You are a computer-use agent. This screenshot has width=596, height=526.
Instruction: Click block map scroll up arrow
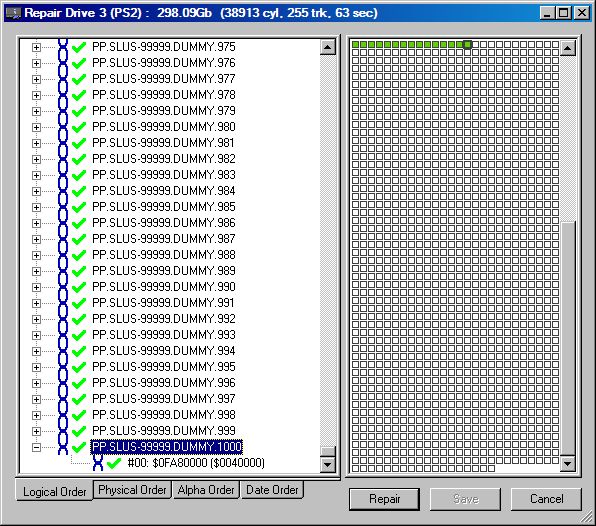(567, 48)
